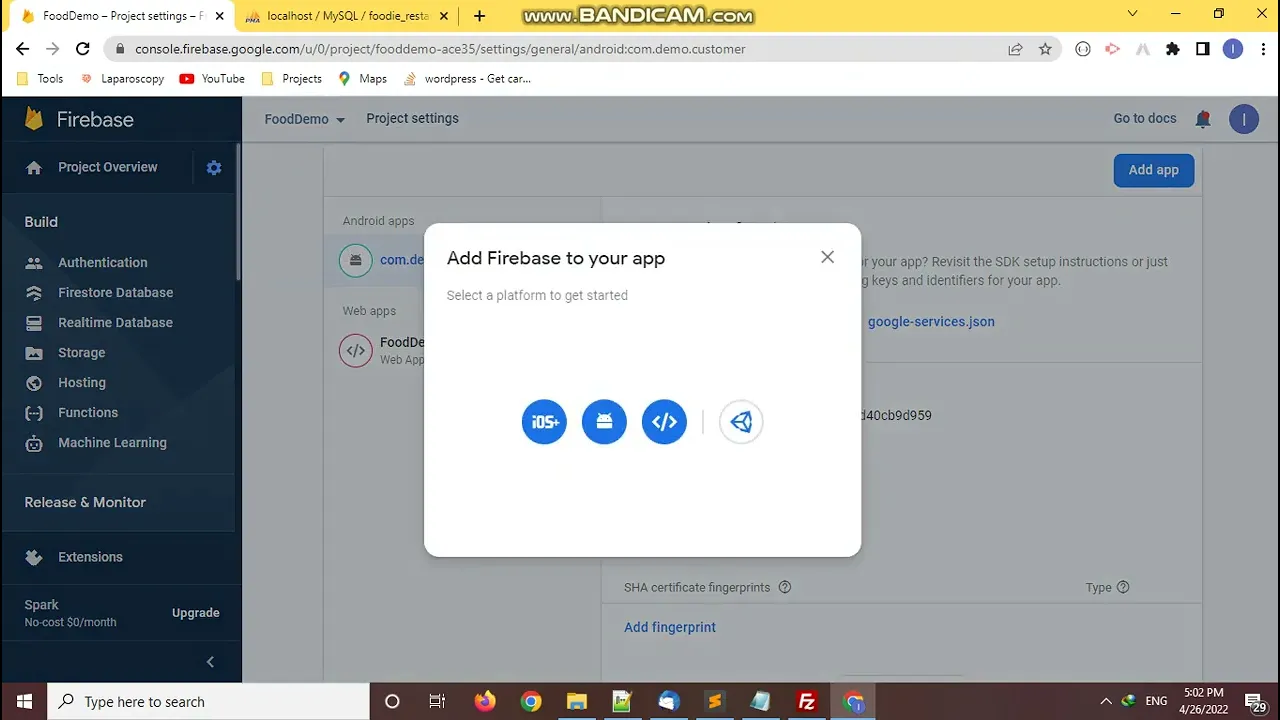This screenshot has width=1280, height=720.
Task: Click the Firebase logo
Action: click(x=79, y=119)
